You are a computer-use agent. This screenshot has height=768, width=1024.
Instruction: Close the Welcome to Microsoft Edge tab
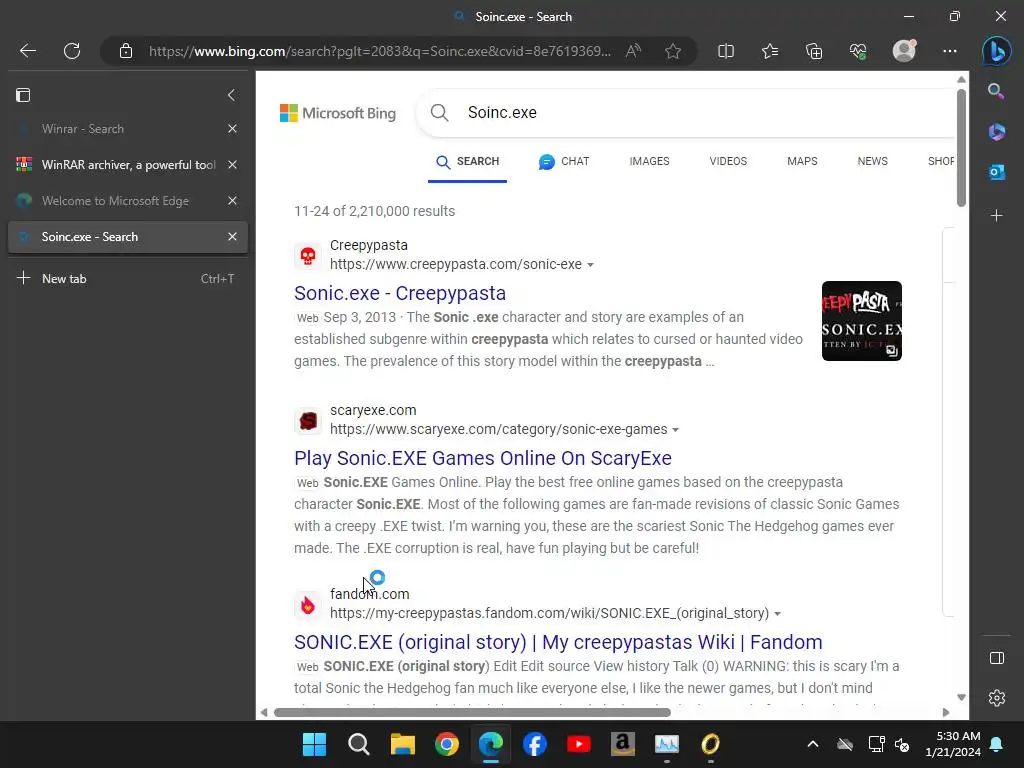tap(232, 200)
